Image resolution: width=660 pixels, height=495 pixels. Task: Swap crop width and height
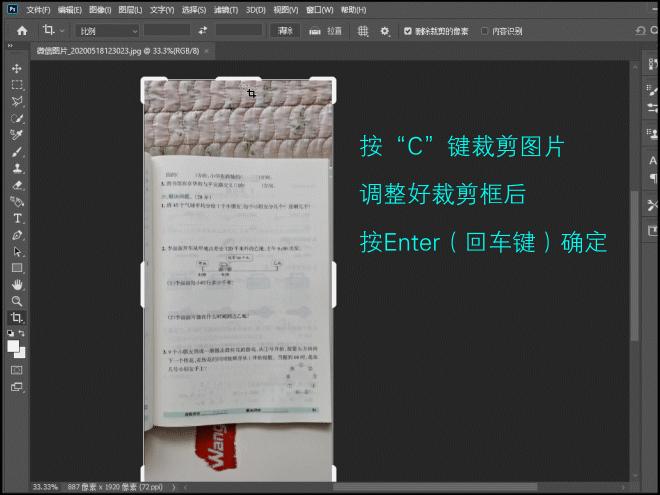pyautogui.click(x=203, y=30)
